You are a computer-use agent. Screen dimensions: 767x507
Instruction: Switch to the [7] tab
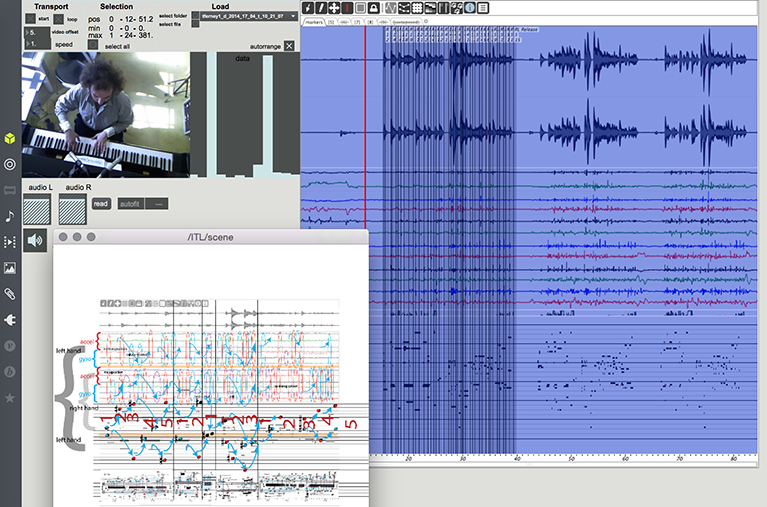(x=357, y=22)
